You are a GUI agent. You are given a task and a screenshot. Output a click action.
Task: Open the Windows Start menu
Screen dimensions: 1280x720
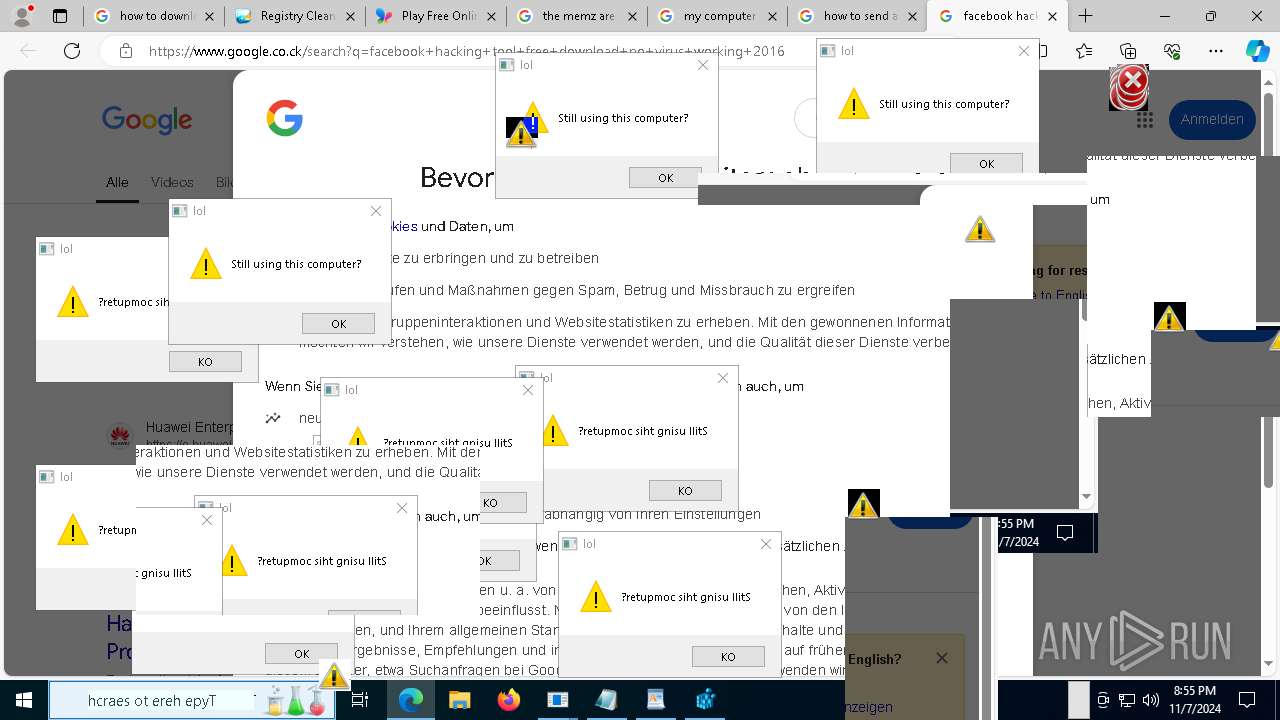coord(23,700)
